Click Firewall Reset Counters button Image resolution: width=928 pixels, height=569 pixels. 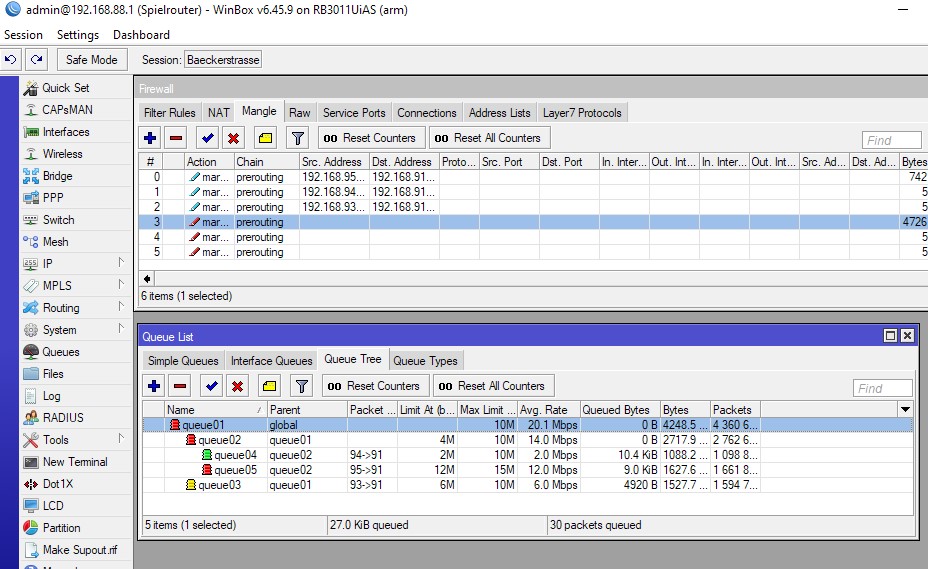tap(371, 138)
